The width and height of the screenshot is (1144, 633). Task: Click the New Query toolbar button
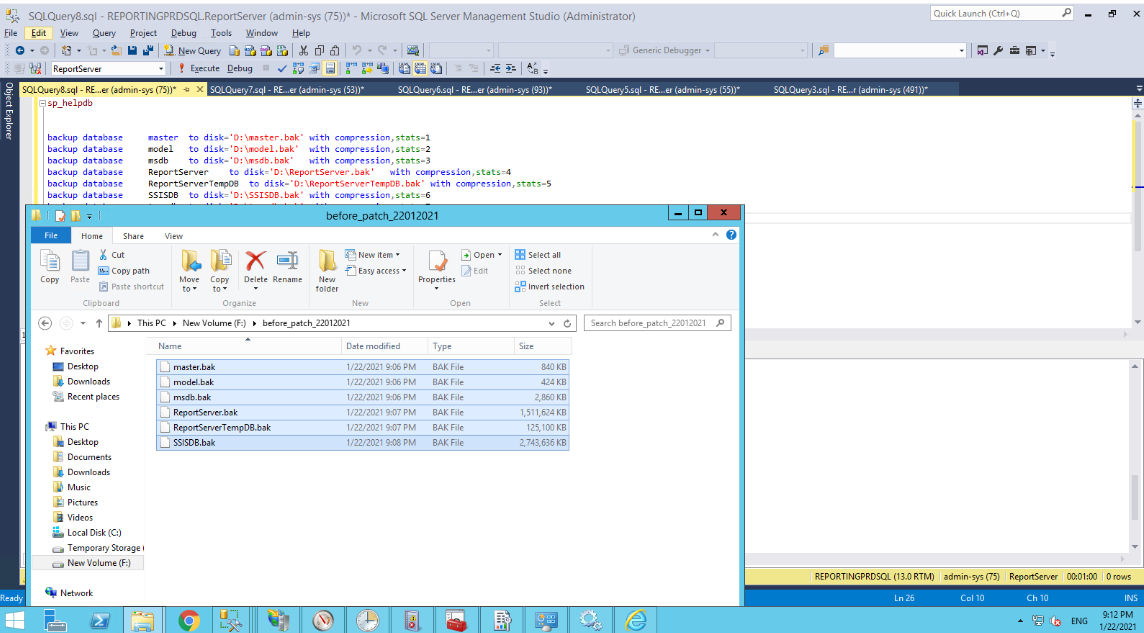coord(193,51)
